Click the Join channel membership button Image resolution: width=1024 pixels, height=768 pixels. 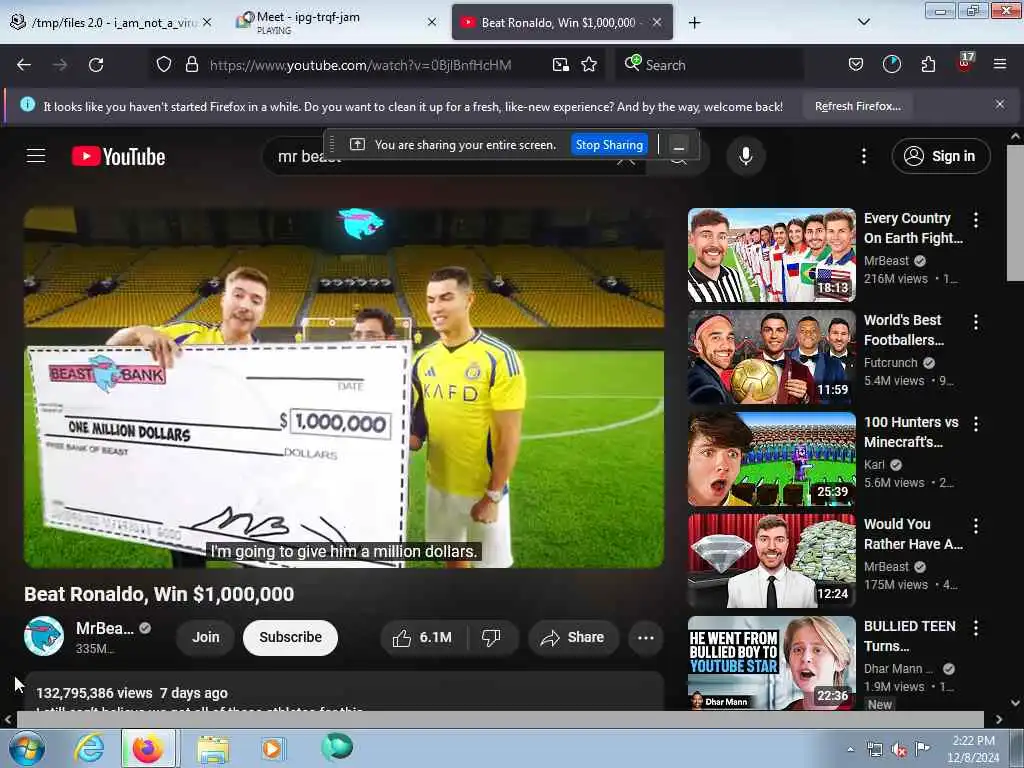(206, 637)
